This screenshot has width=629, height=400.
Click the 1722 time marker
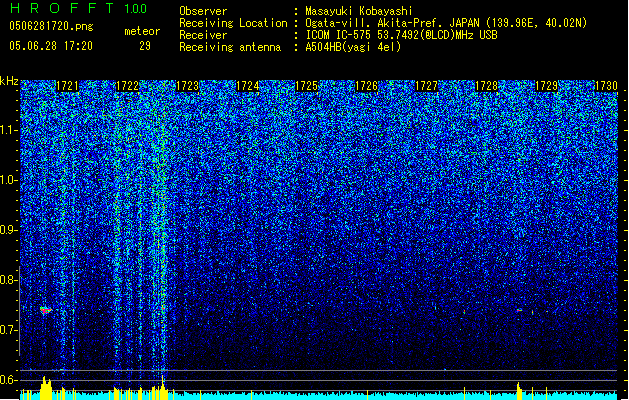[127, 86]
